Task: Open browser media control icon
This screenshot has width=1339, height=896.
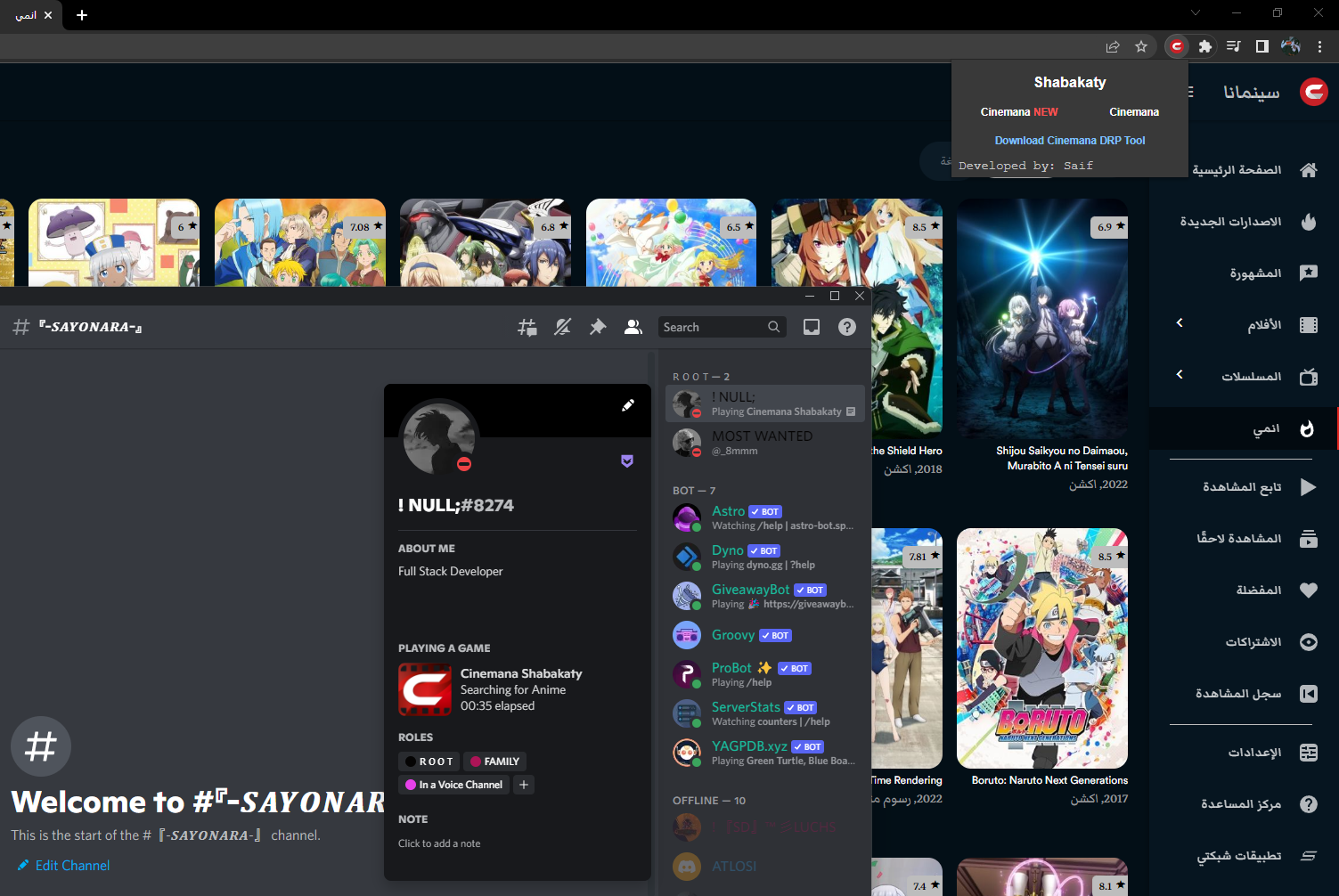Action: 1234,46
